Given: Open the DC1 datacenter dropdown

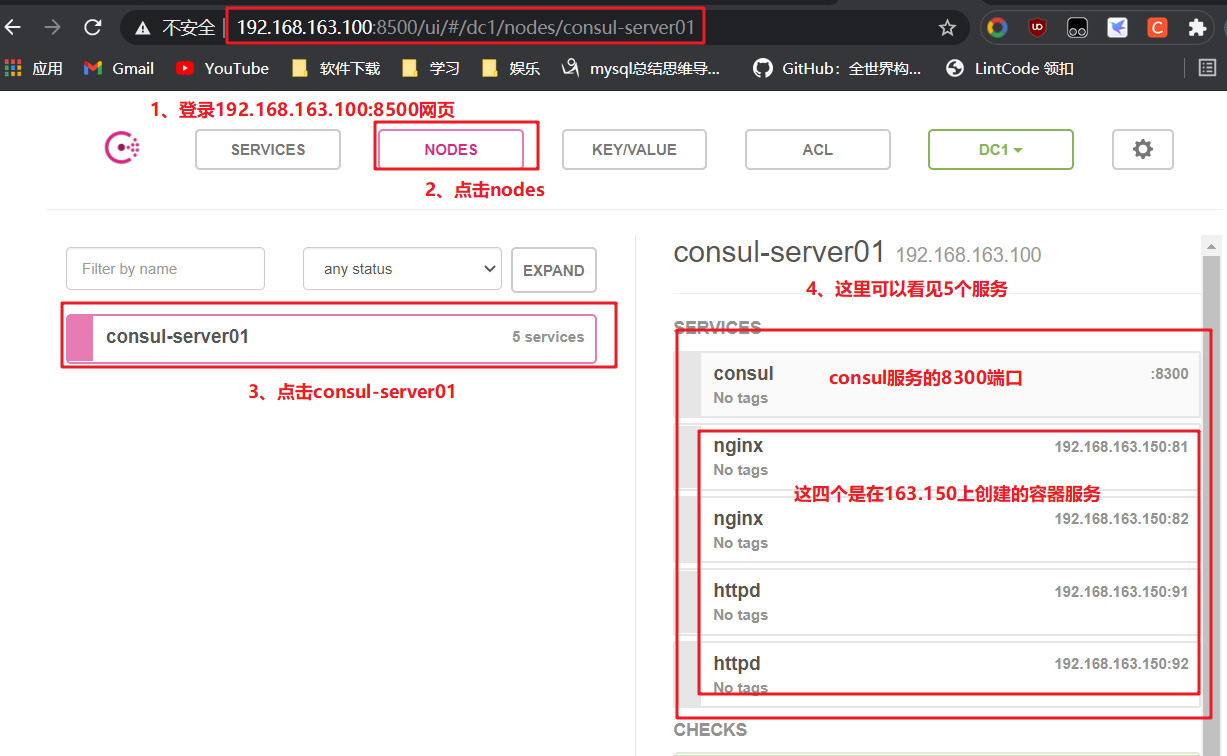Looking at the screenshot, I should [1001, 149].
